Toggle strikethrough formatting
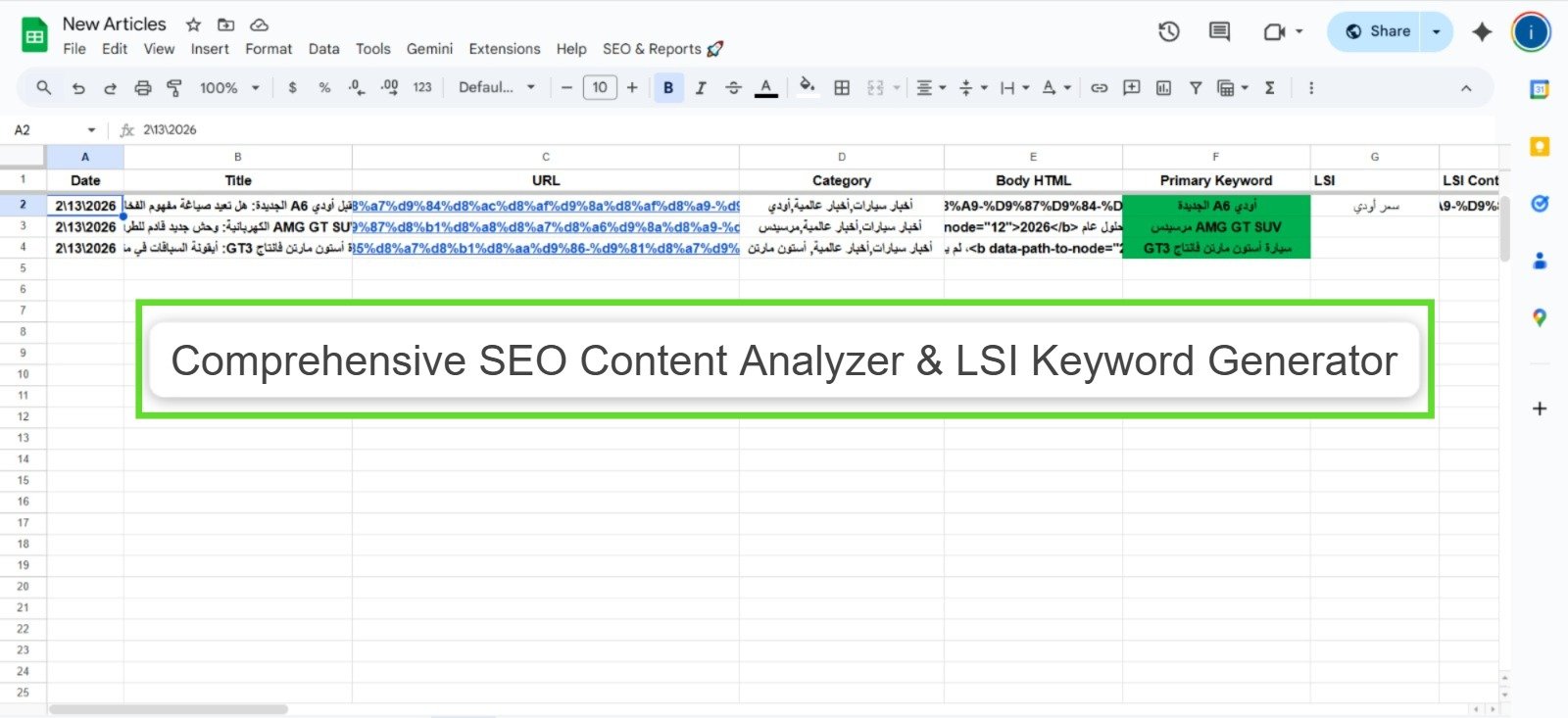 click(x=733, y=88)
